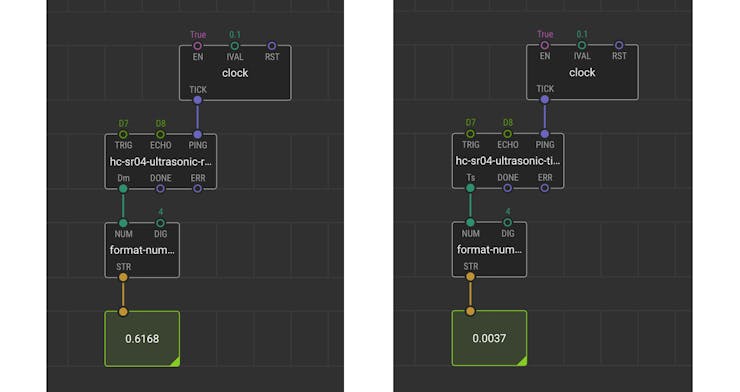This screenshot has width=740, height=392.
Task: Select the DIG pin on left format-number node
Action: click(160, 223)
